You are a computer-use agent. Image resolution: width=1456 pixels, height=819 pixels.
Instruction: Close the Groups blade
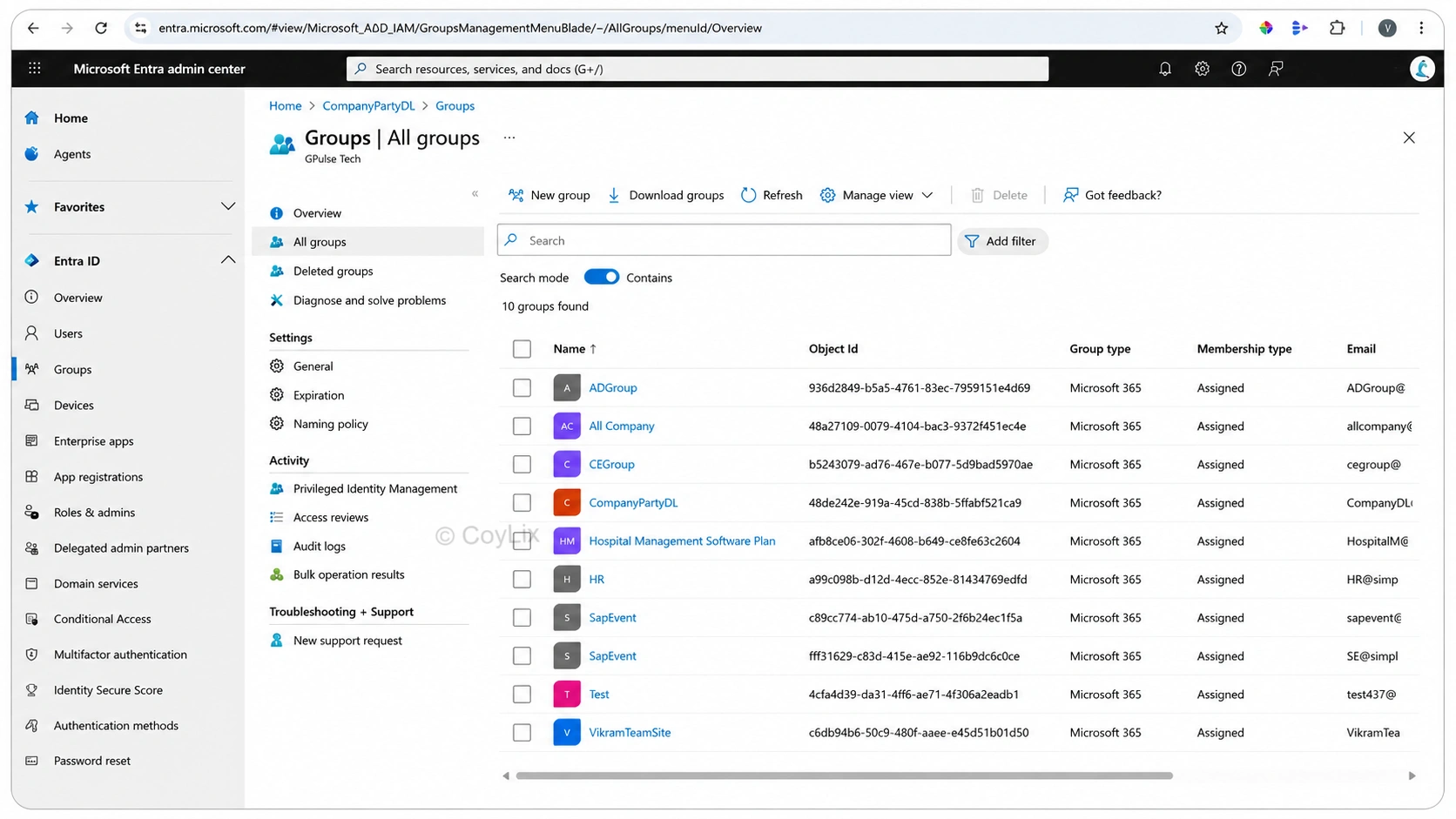pos(1409,138)
